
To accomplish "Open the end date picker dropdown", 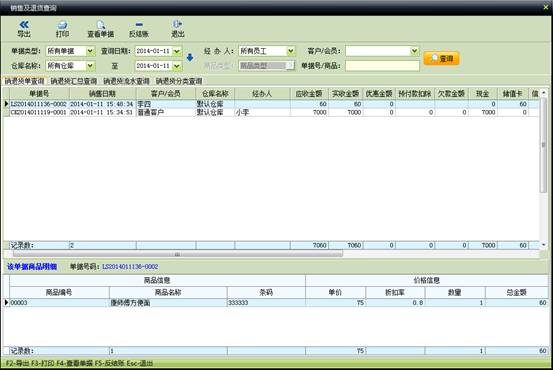I will [177, 66].
